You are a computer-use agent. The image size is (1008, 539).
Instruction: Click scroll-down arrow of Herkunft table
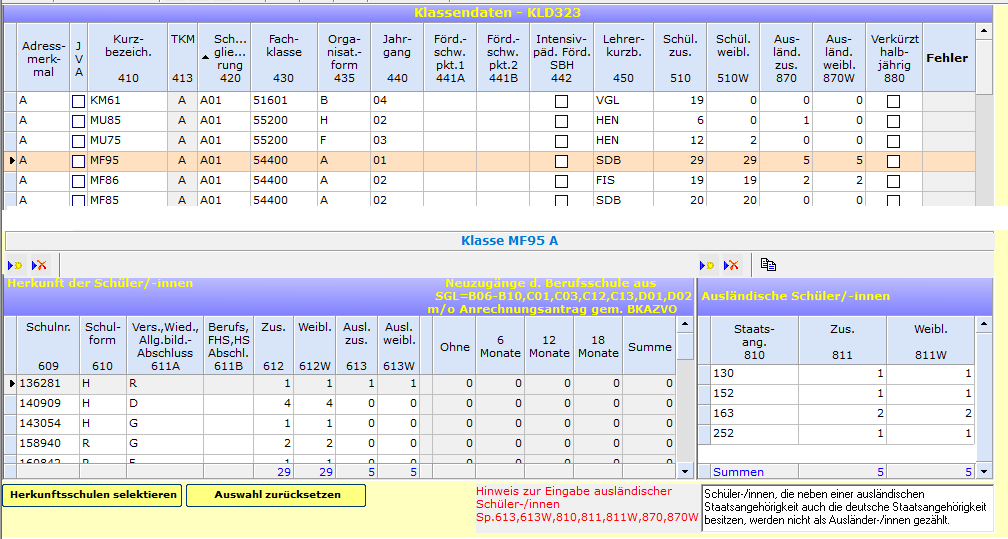click(685, 471)
